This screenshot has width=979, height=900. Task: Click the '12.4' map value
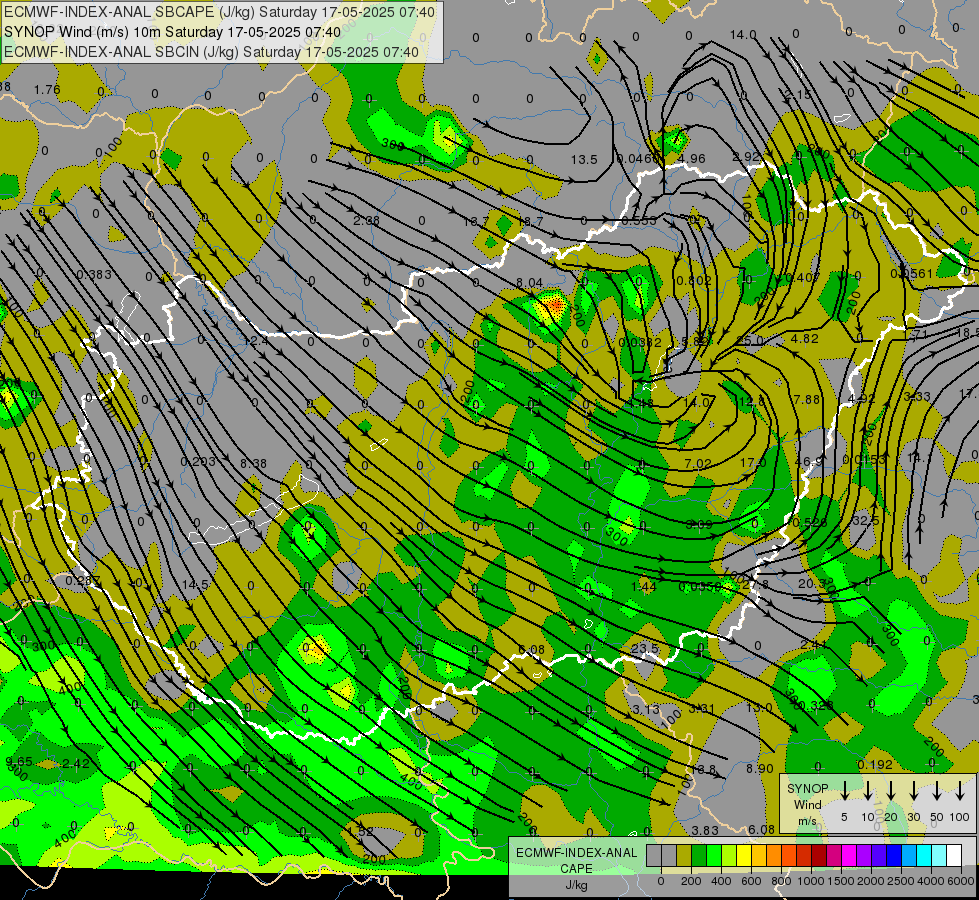tap(256, 342)
